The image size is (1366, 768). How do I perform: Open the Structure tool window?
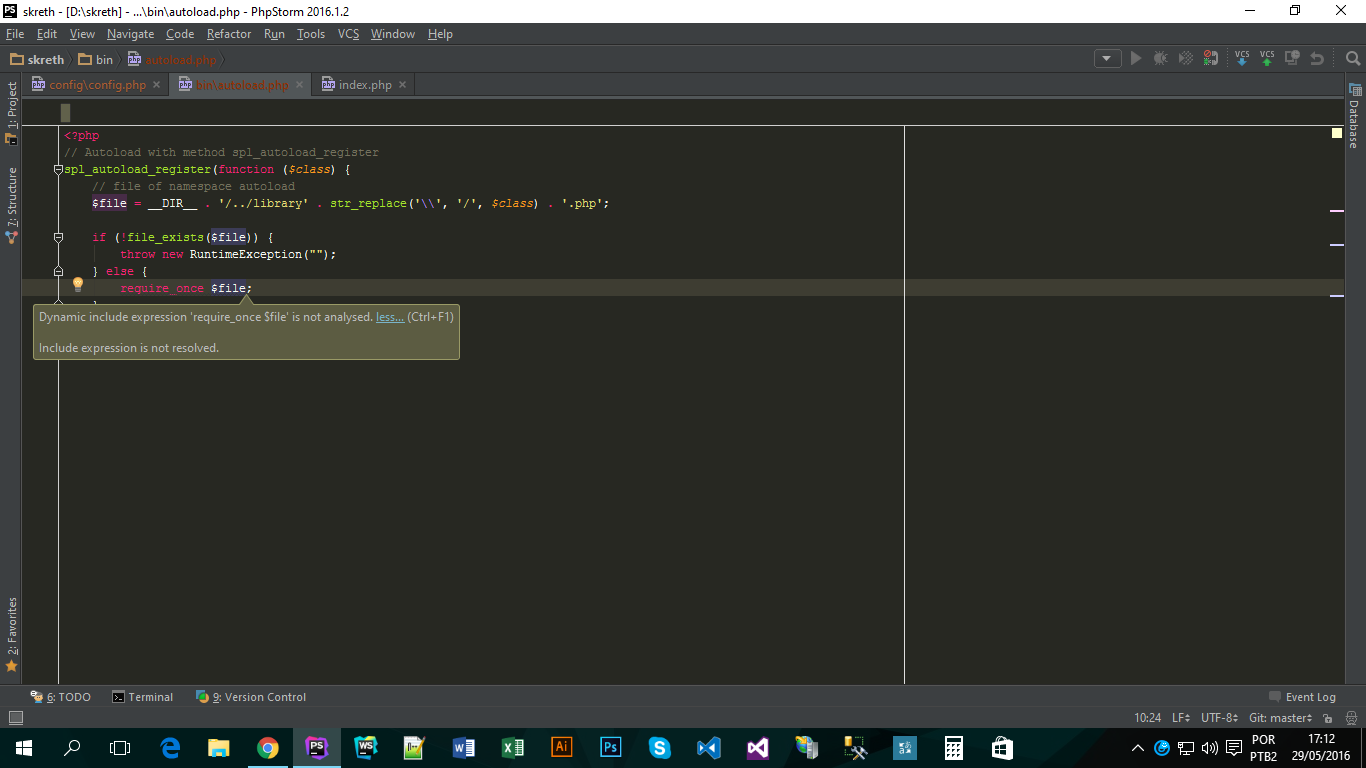(12, 205)
